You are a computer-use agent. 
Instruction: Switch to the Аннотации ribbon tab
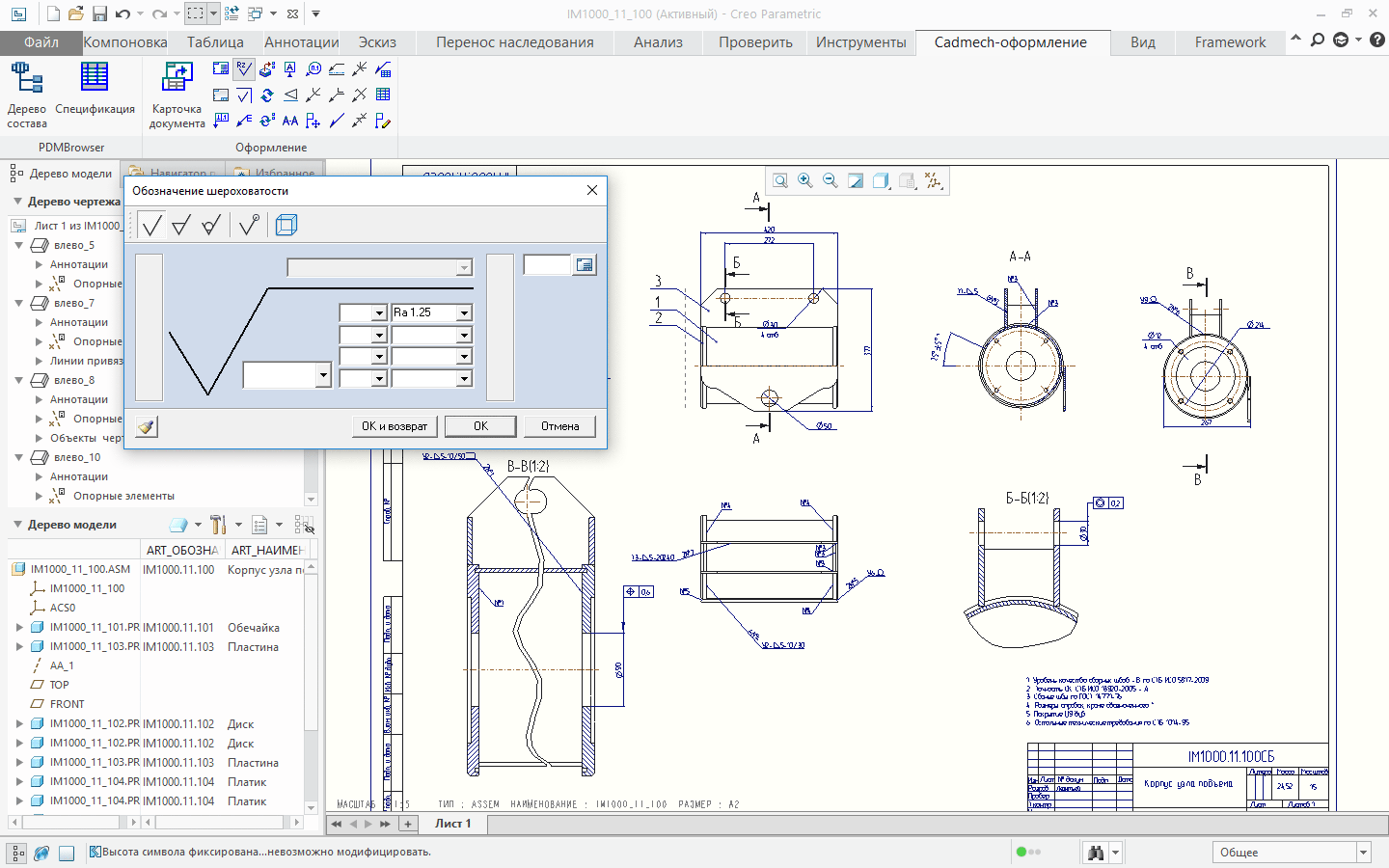301,42
